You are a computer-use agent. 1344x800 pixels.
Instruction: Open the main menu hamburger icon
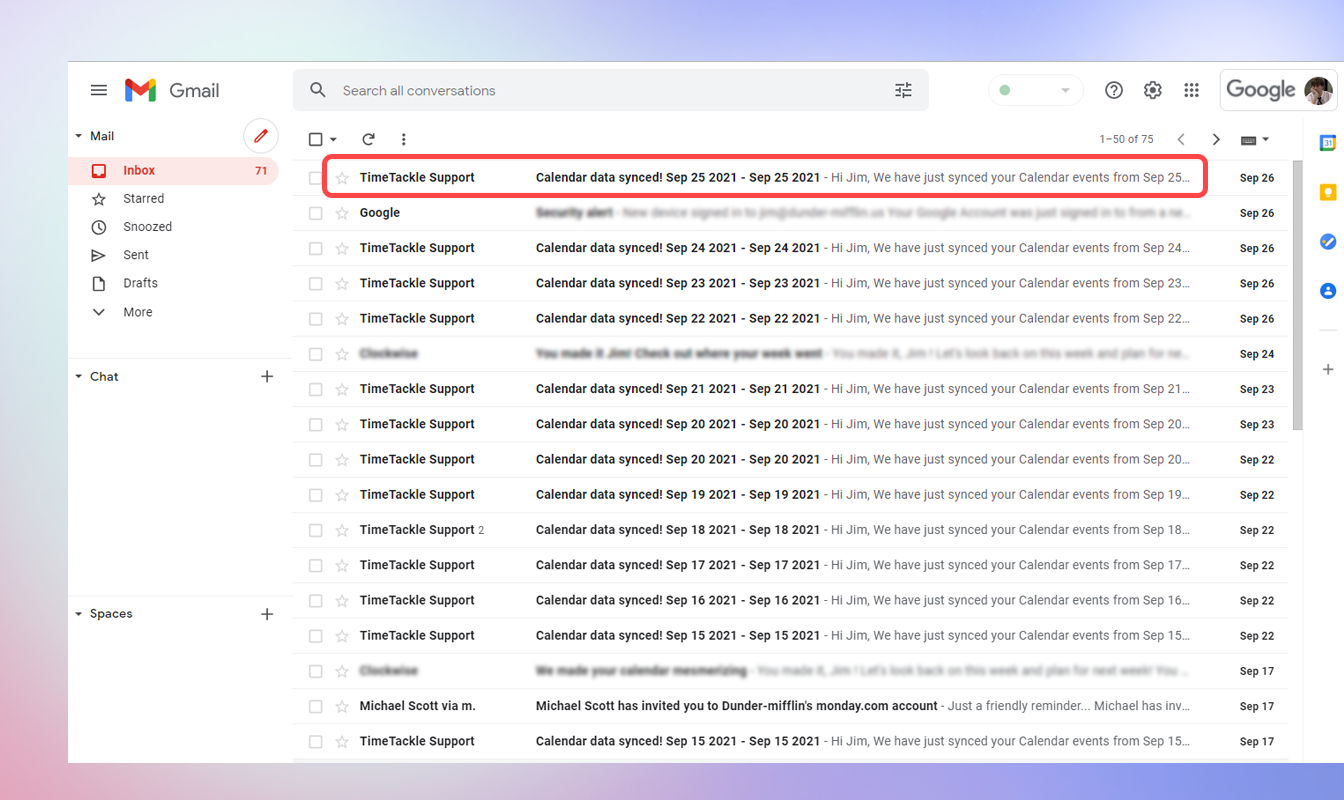[x=98, y=90]
